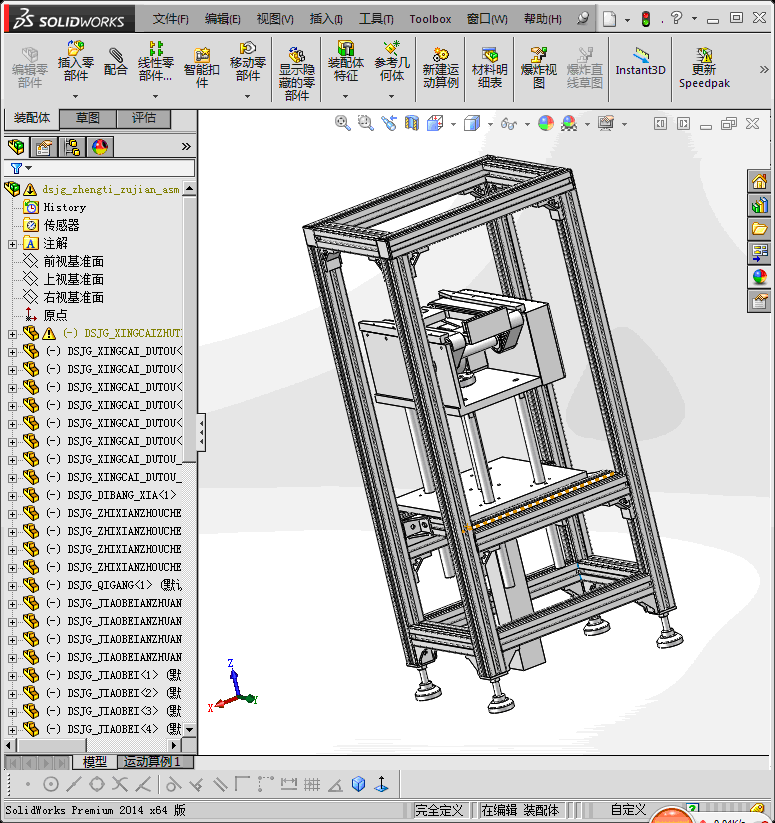Select the Move Component (移动零部件) tool
The width and height of the screenshot is (775, 823).
pyautogui.click(x=248, y=61)
